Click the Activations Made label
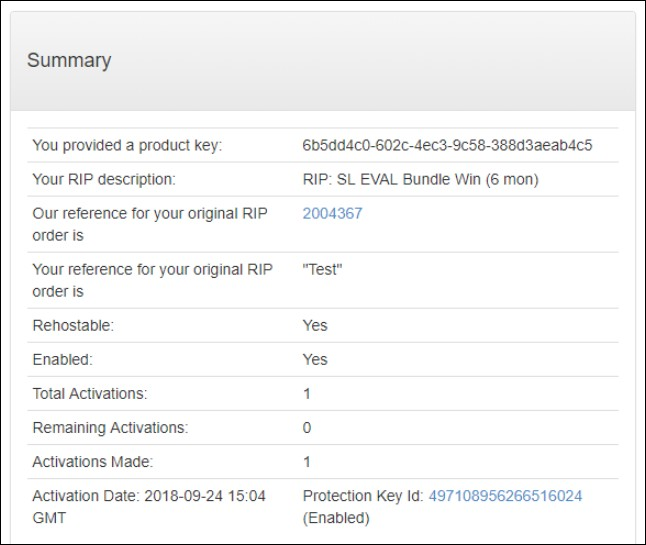 (x=93, y=461)
